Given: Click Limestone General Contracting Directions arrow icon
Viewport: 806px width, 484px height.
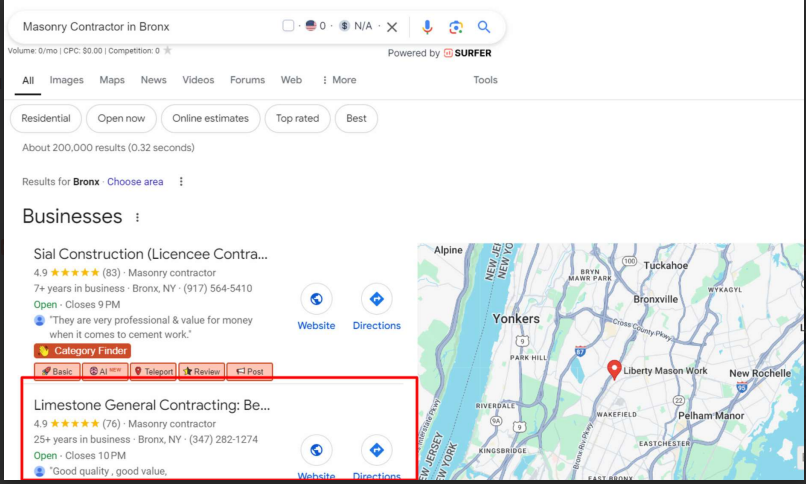Looking at the screenshot, I should point(376,450).
